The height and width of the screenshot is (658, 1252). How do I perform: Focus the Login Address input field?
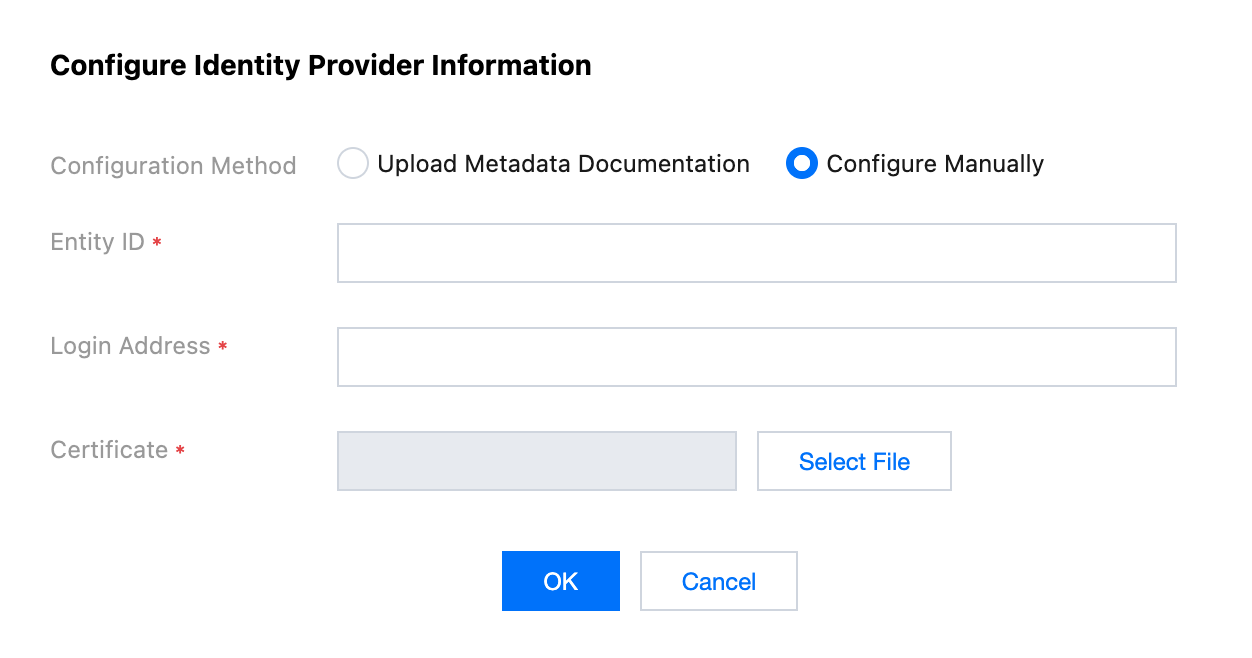pos(756,357)
